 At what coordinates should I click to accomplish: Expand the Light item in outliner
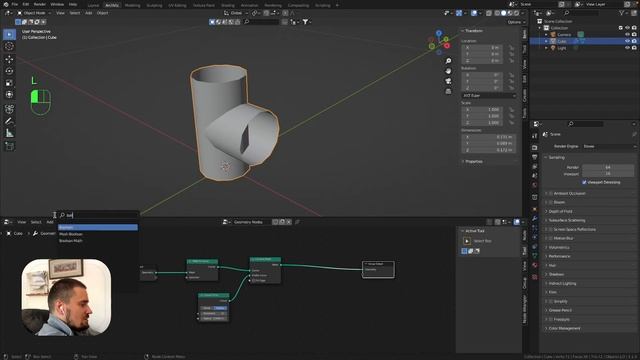[547, 48]
